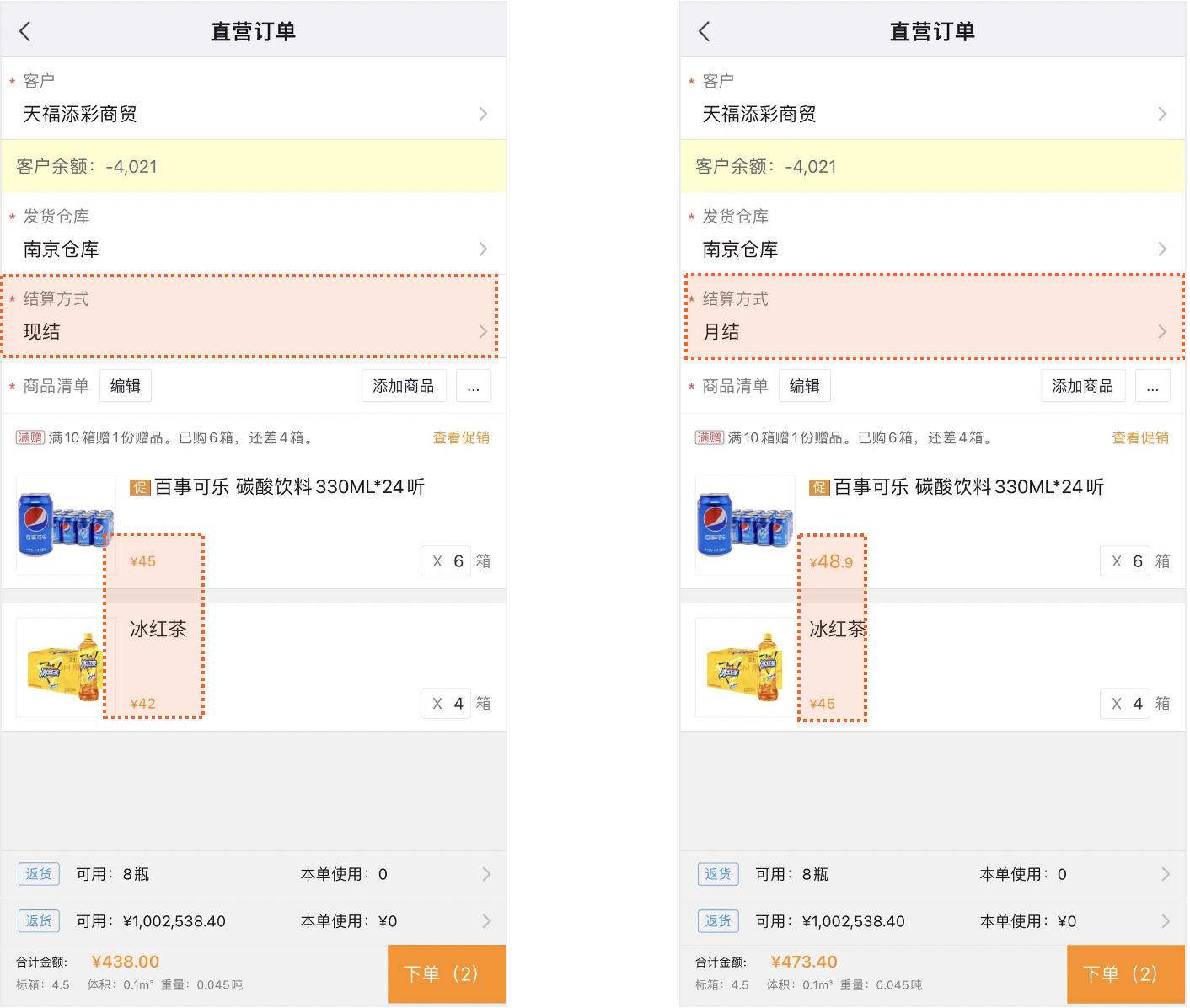Click 客户余额 -4,021 banner on left screen
The height and width of the screenshot is (1008, 1190).
254,166
